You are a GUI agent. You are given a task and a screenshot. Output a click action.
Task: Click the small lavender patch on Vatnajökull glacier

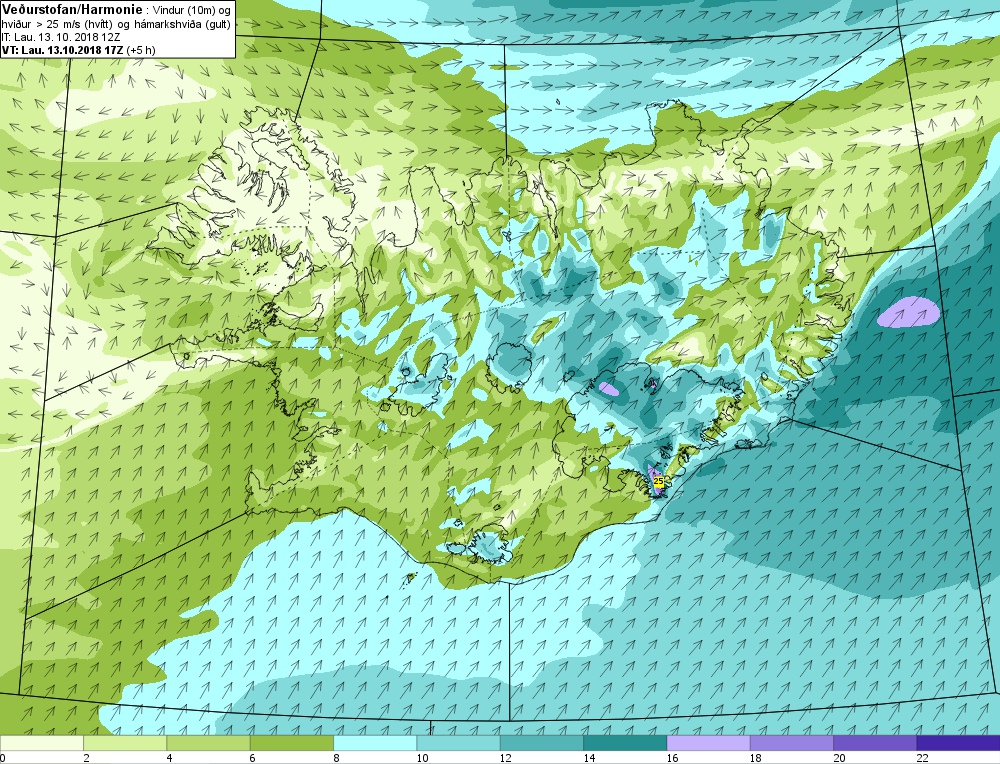608,388
